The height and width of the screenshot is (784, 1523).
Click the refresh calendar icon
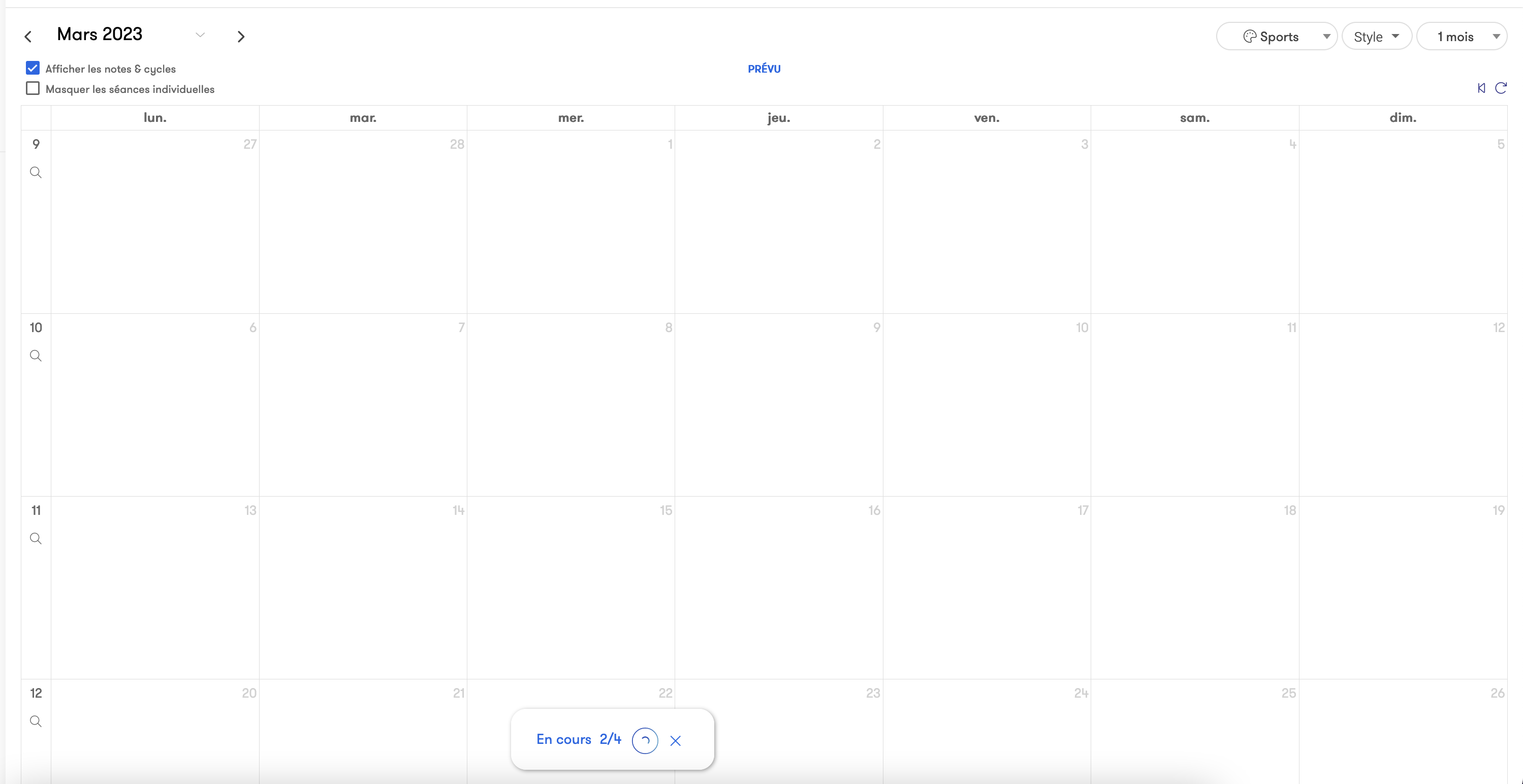point(1501,88)
